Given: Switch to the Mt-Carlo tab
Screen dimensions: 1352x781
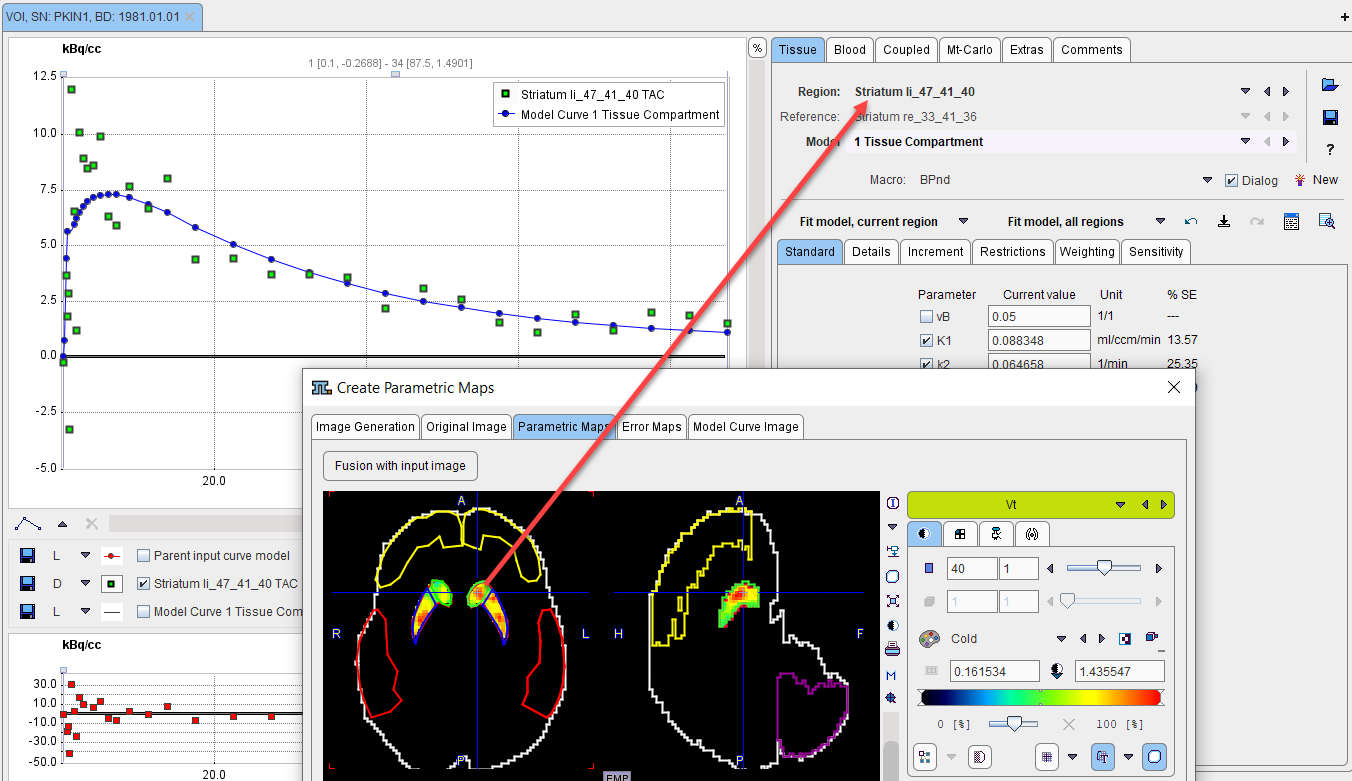Looking at the screenshot, I should [x=970, y=49].
